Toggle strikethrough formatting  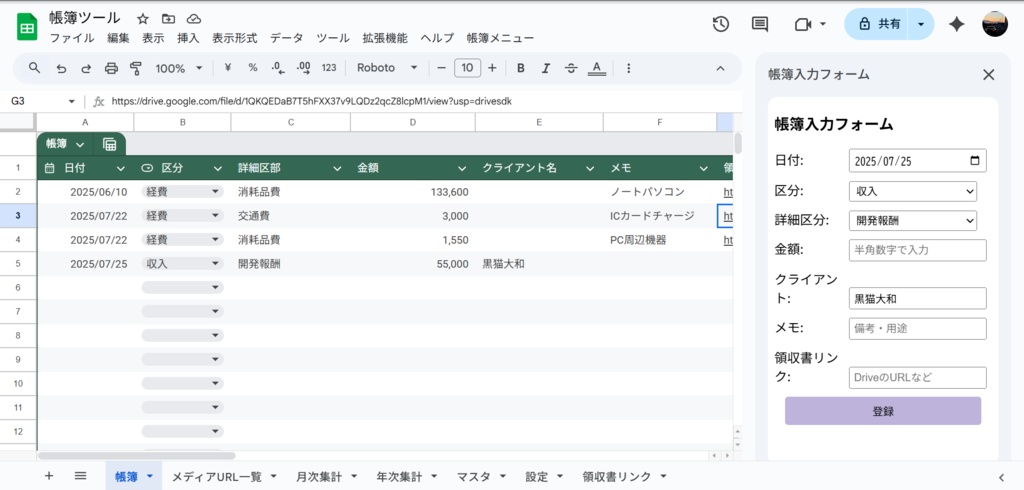pos(571,68)
